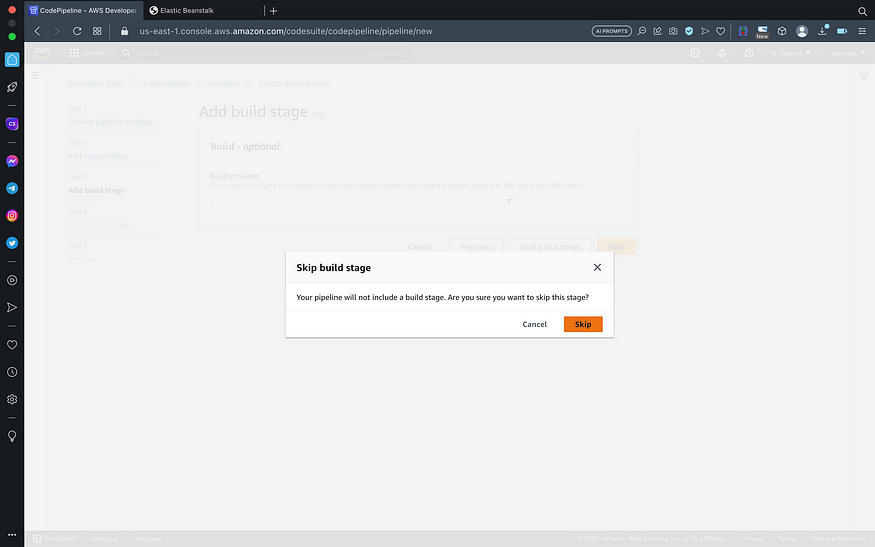The image size is (875, 547).
Task: Cancel the Skip build stage dialog
Action: coord(534,324)
